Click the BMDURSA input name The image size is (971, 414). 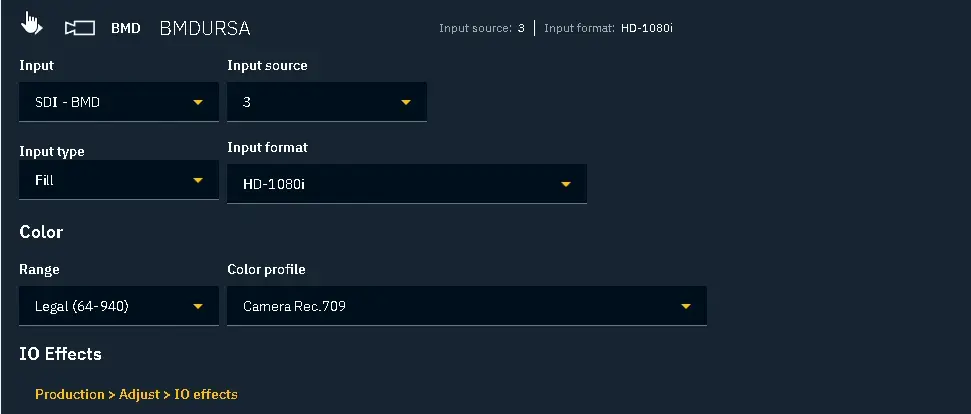click(x=204, y=28)
